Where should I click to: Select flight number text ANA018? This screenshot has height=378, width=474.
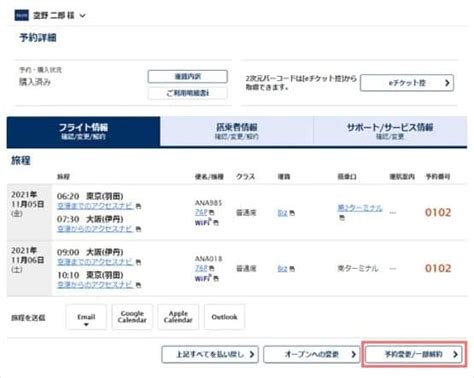point(208,259)
